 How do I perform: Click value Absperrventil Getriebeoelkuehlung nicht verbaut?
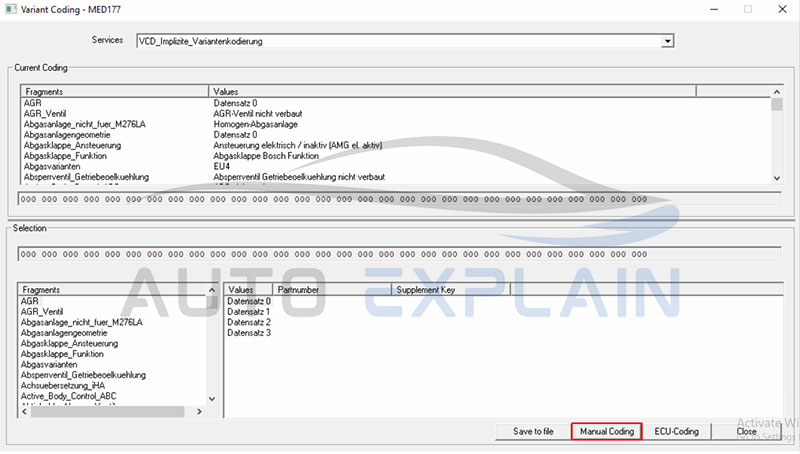299,177
